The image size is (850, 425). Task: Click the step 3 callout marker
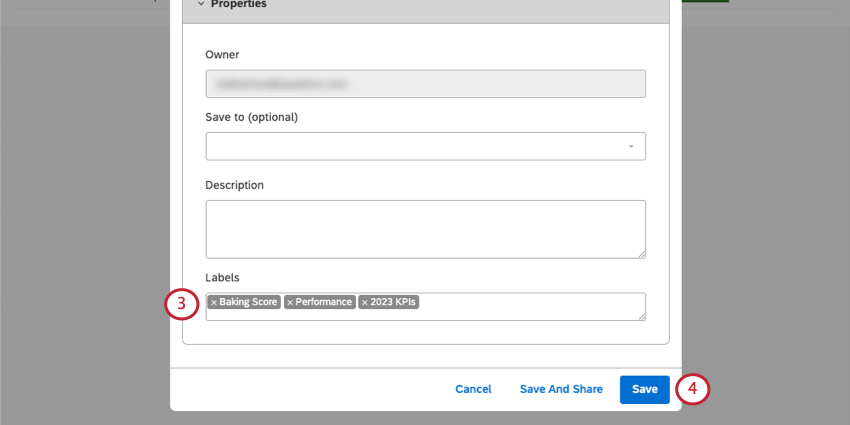click(180, 304)
